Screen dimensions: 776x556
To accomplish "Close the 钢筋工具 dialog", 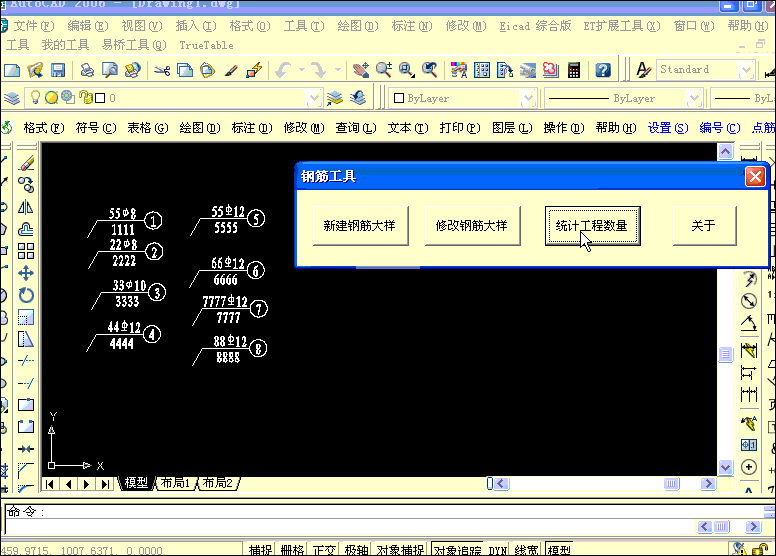I will coord(755,176).
